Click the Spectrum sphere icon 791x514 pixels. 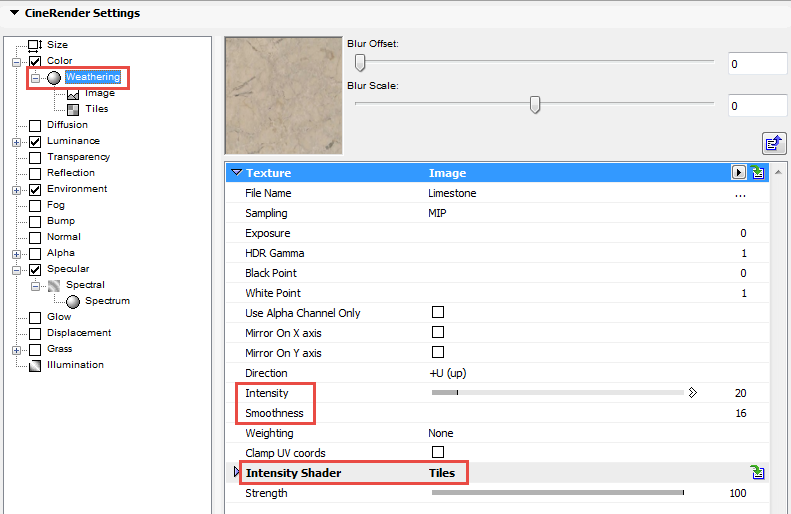73,302
